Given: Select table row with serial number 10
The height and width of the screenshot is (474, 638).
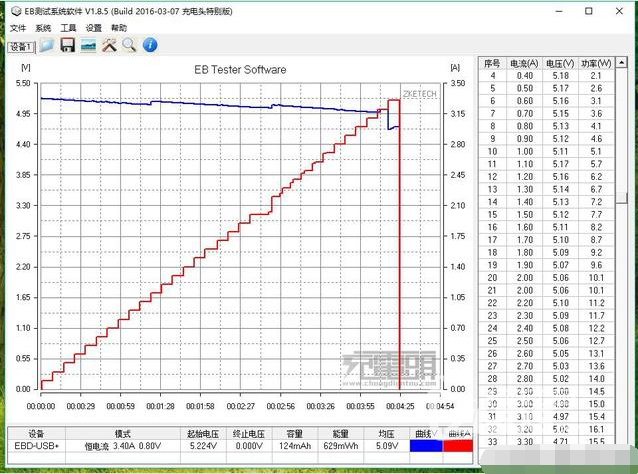Looking at the screenshot, I should pyautogui.click(x=546, y=151).
